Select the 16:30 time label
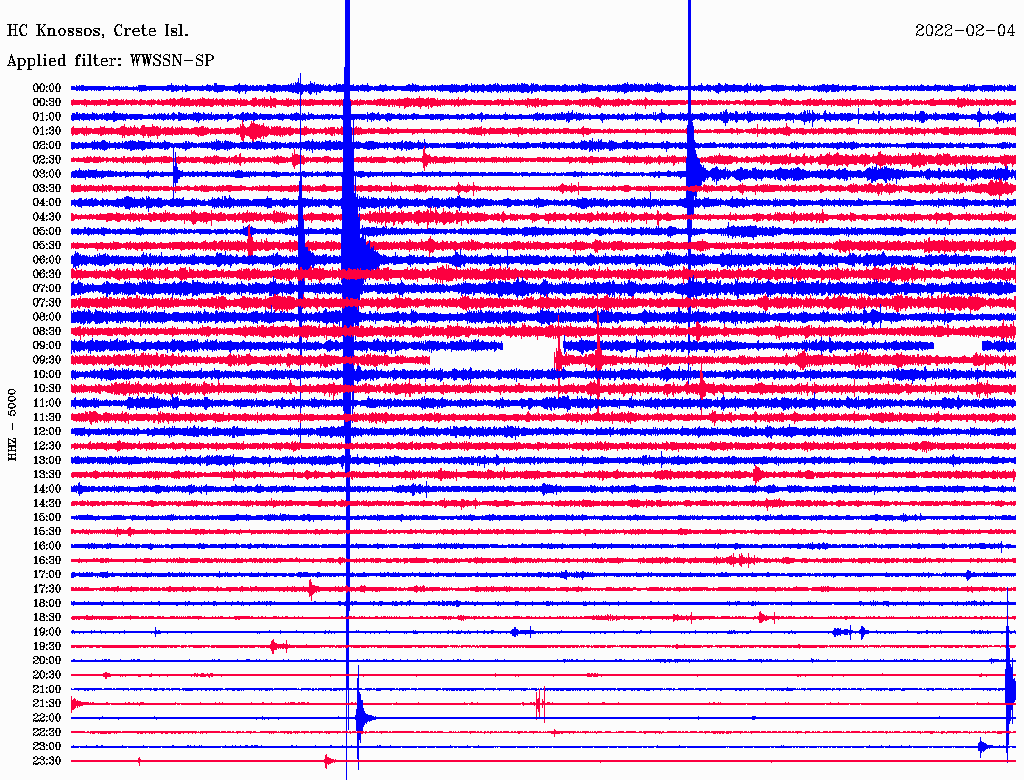This screenshot has height=780, width=1024. pos(47,561)
